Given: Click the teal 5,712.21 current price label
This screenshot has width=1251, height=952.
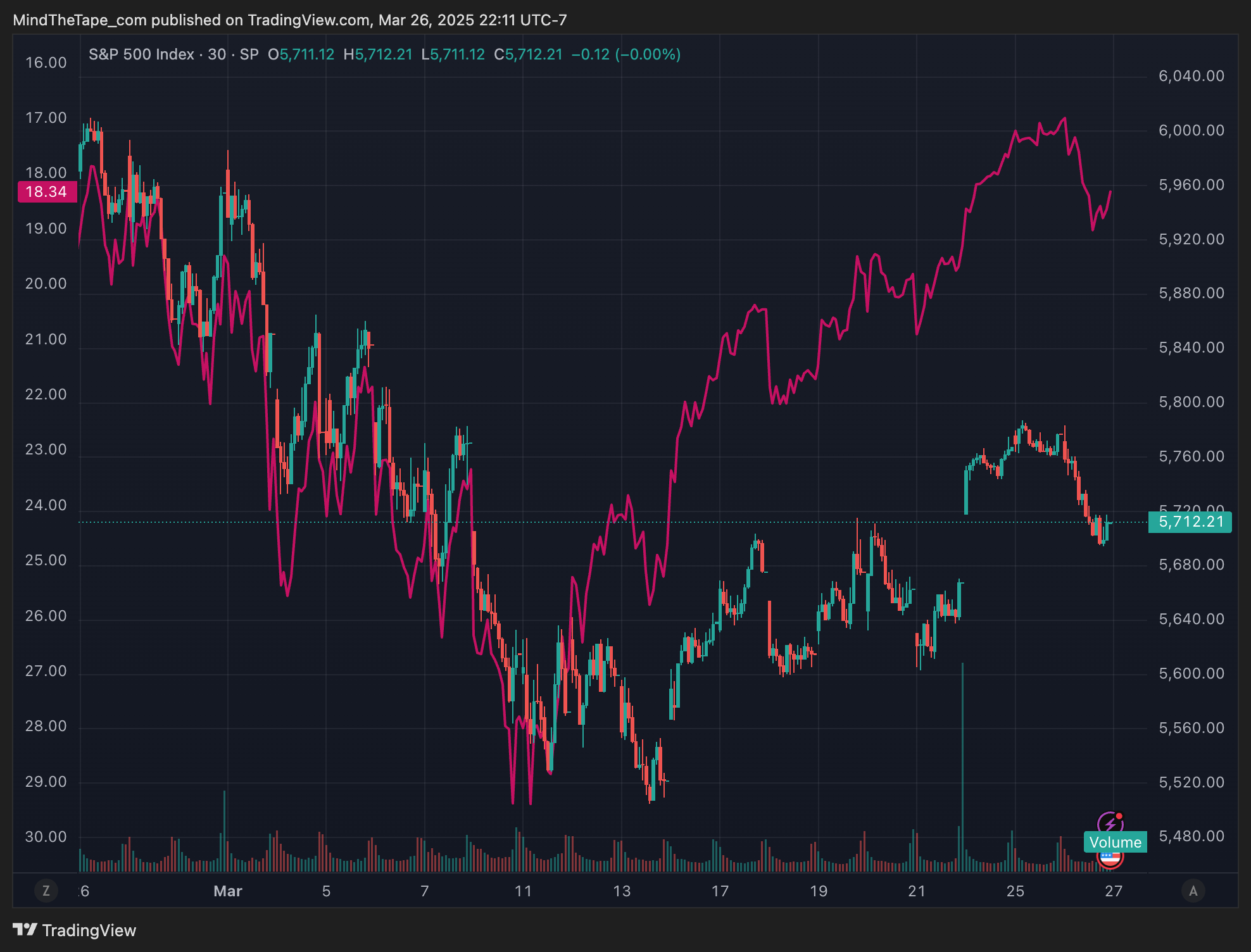Looking at the screenshot, I should pyautogui.click(x=1190, y=522).
